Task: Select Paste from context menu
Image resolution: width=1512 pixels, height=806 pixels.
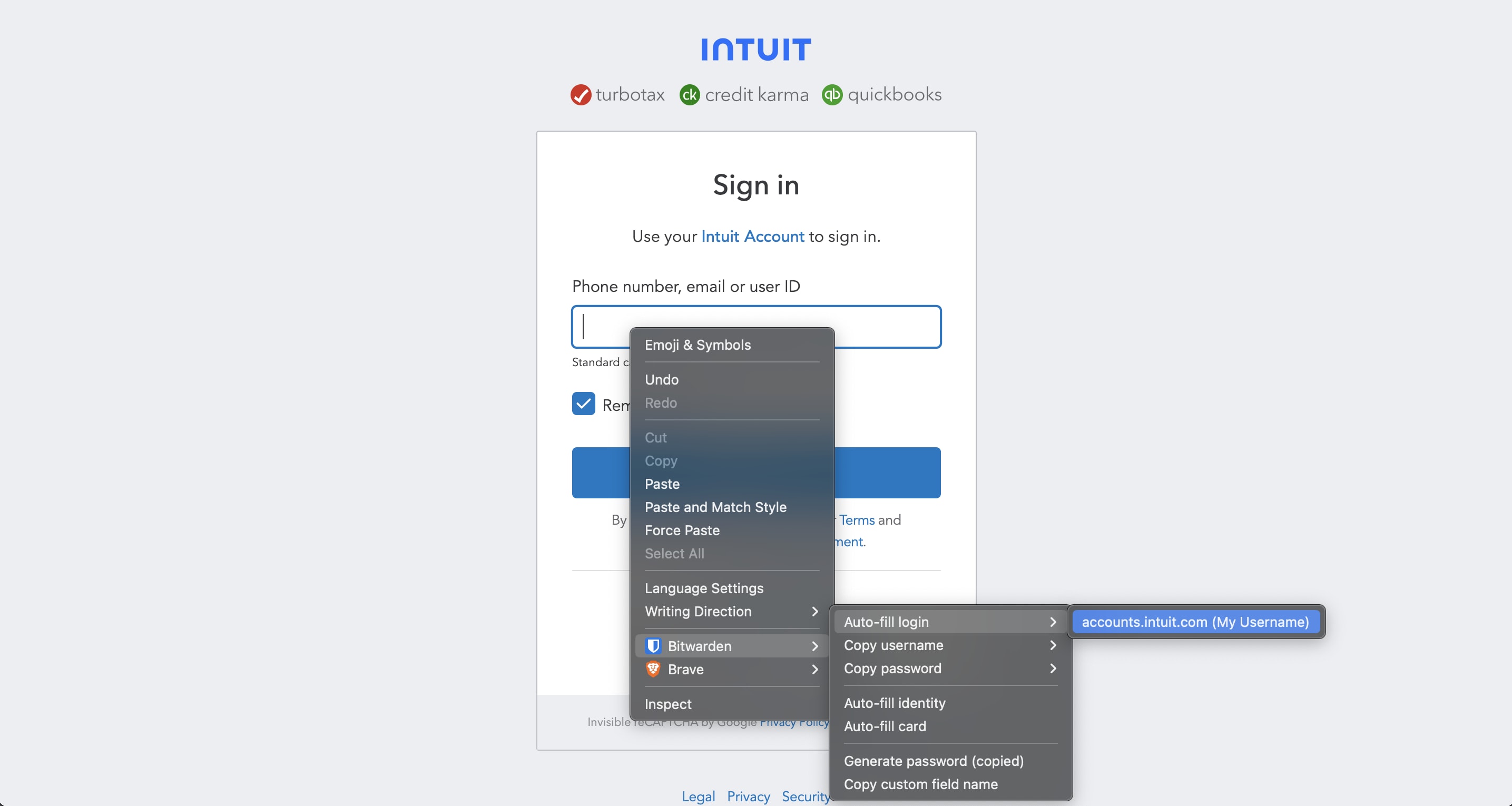Action: point(662,484)
